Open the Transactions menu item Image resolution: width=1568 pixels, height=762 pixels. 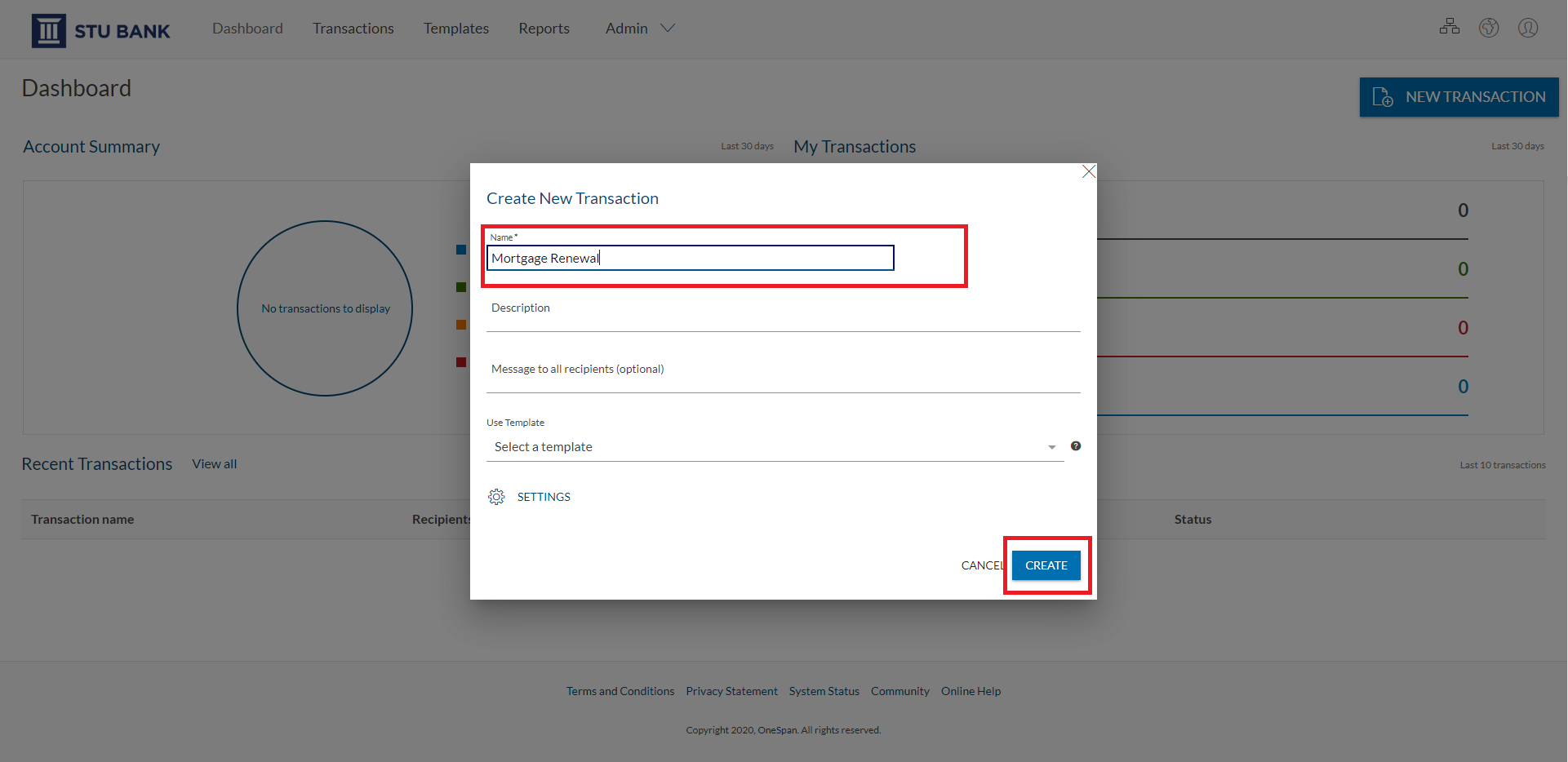click(x=353, y=29)
